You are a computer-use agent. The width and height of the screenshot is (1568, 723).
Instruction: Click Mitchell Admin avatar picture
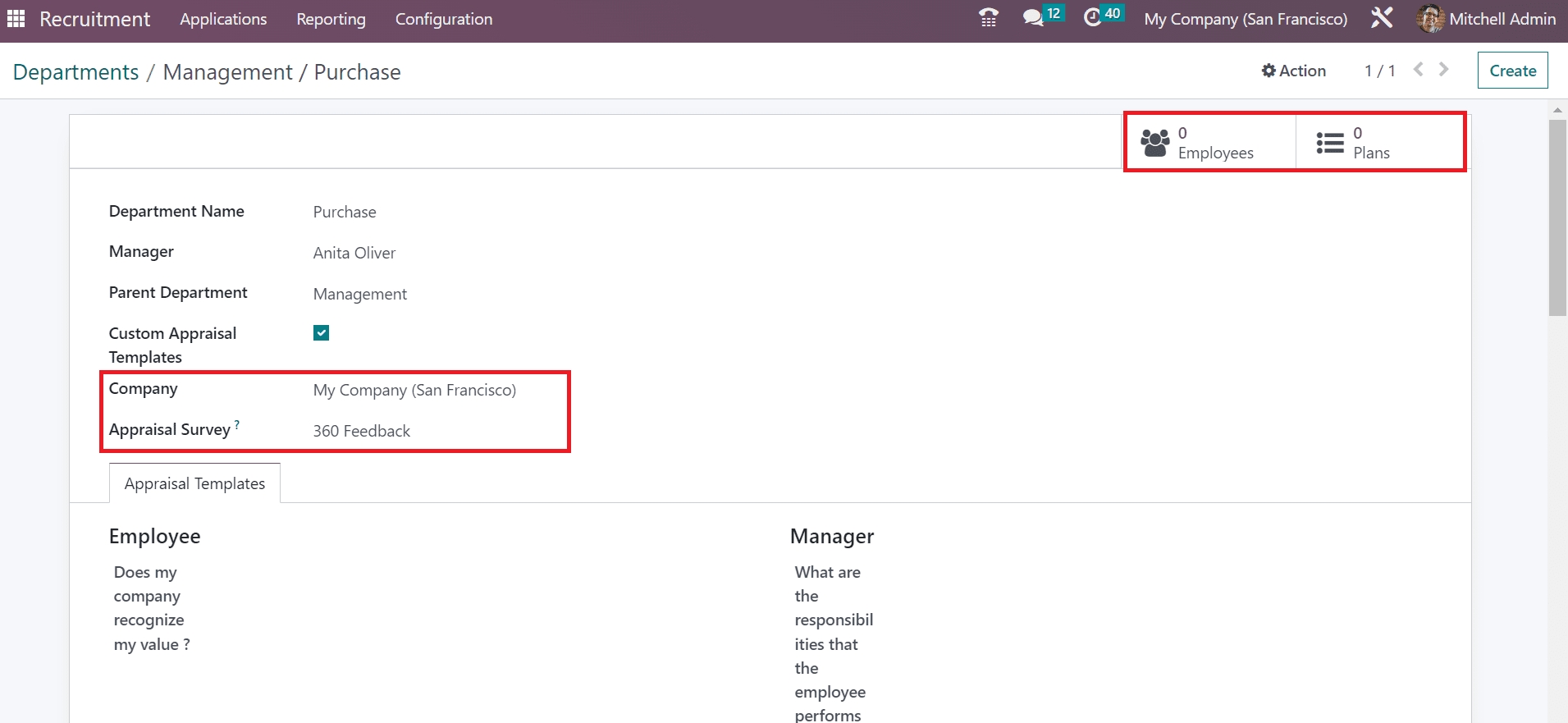[1430, 18]
